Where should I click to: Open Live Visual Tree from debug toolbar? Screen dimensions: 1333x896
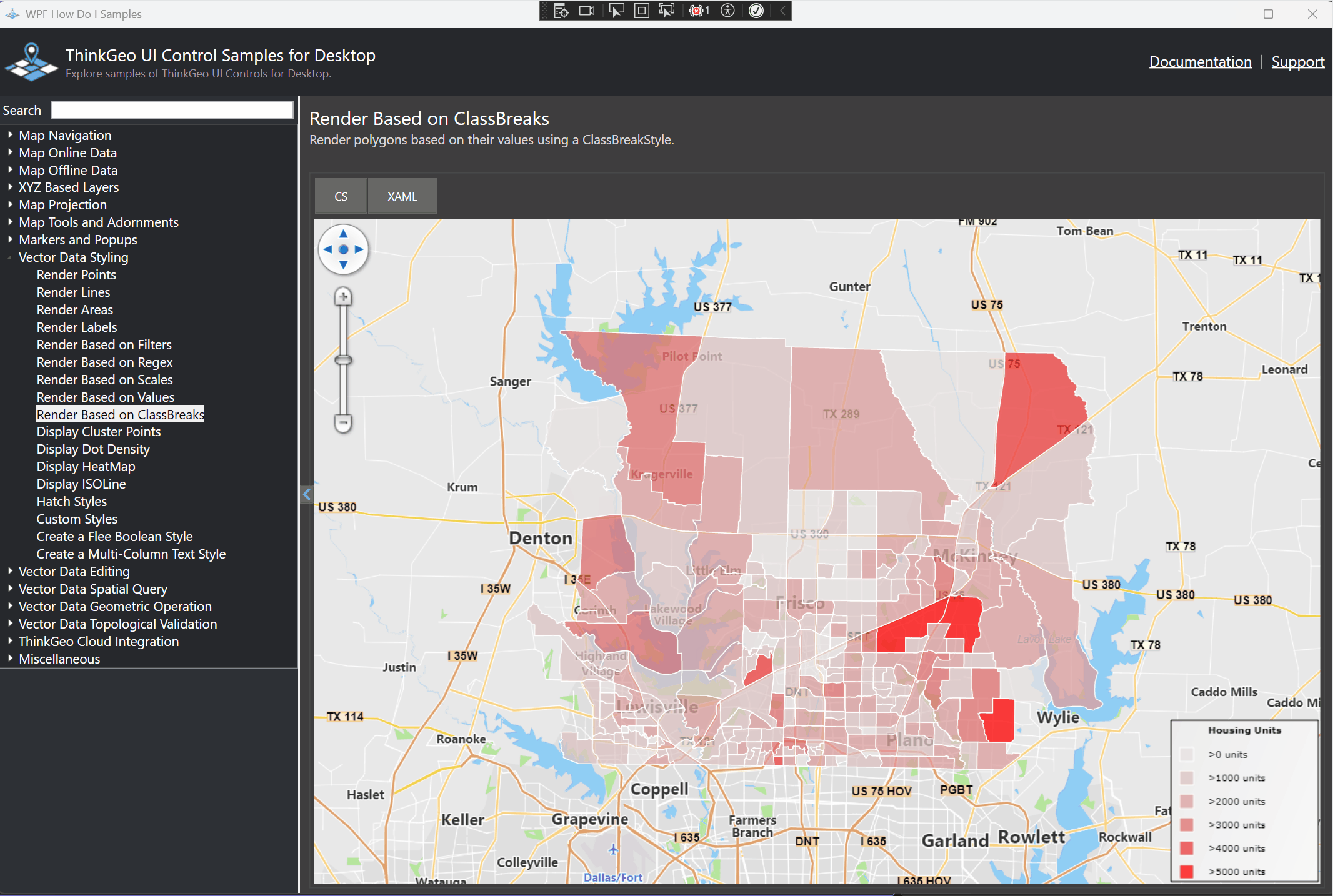[561, 11]
